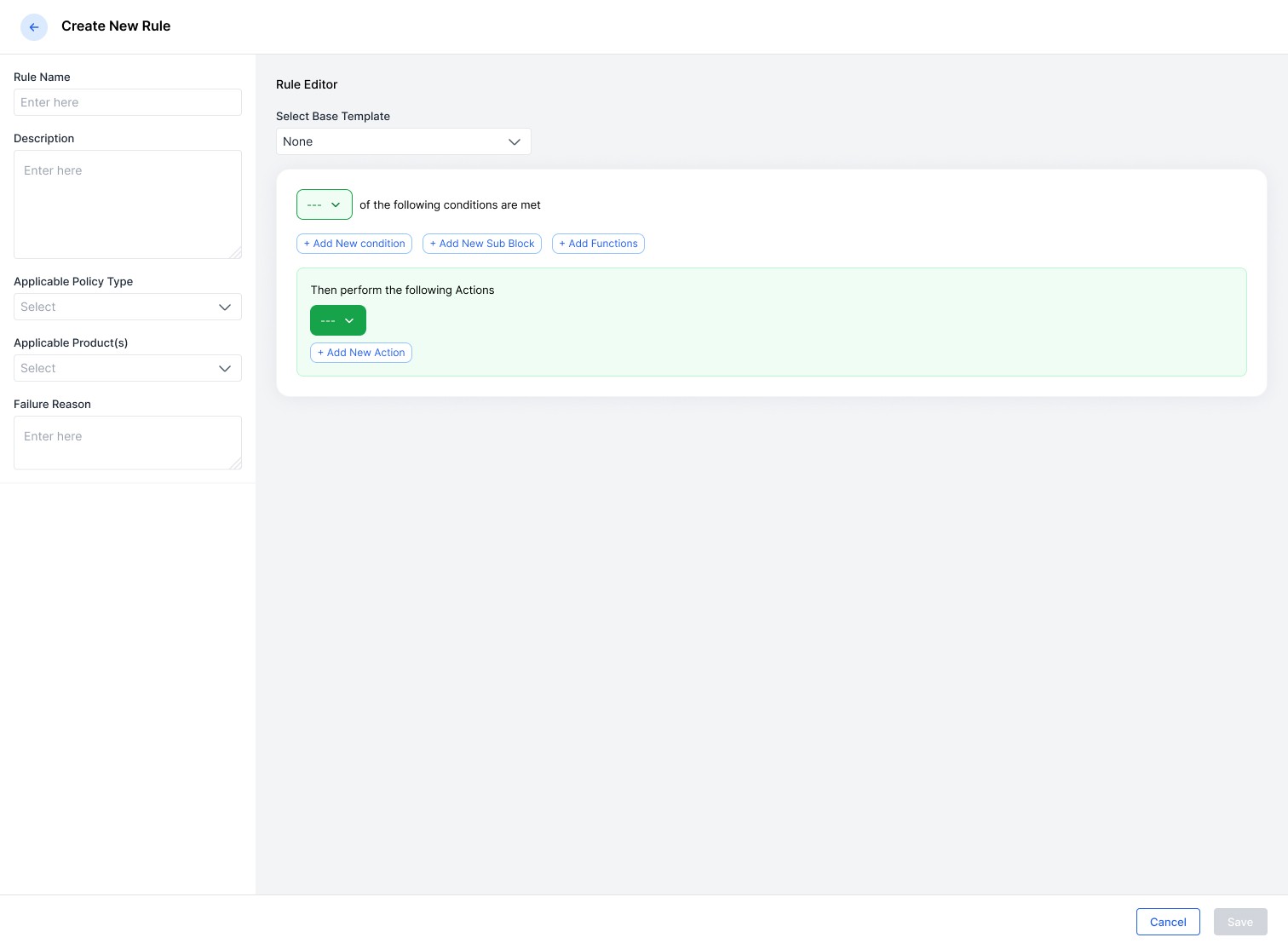1288x949 pixels.
Task: Click the 'Applicable Policy Type' label
Action: [73, 281]
